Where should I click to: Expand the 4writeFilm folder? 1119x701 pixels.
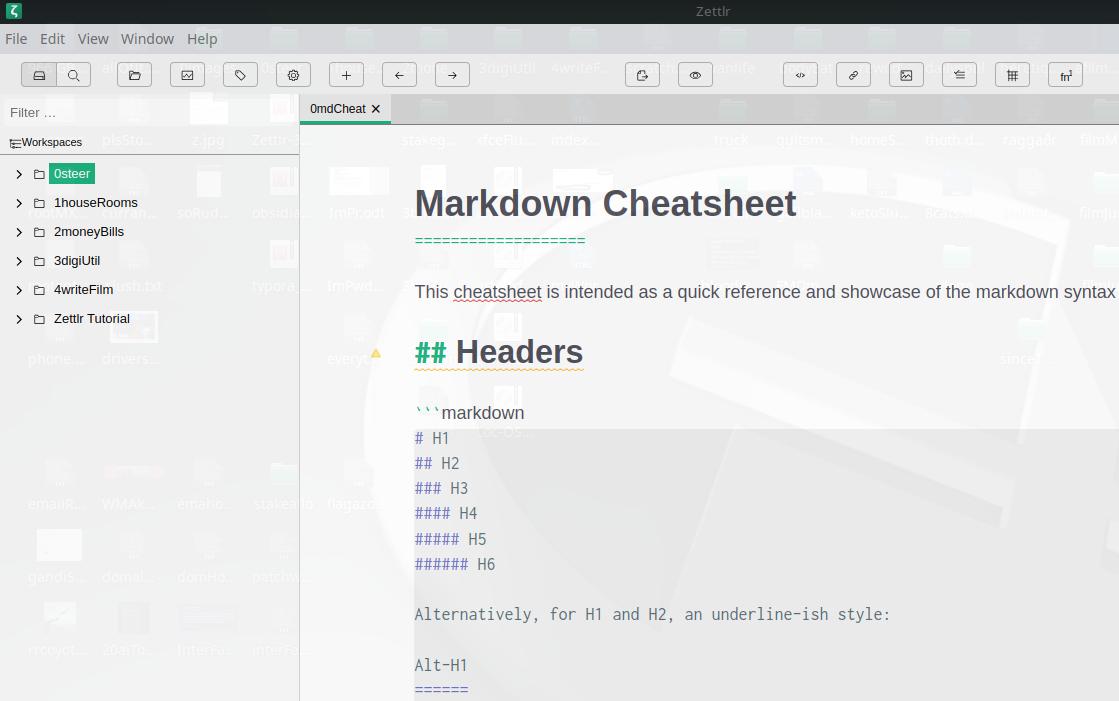[19, 290]
